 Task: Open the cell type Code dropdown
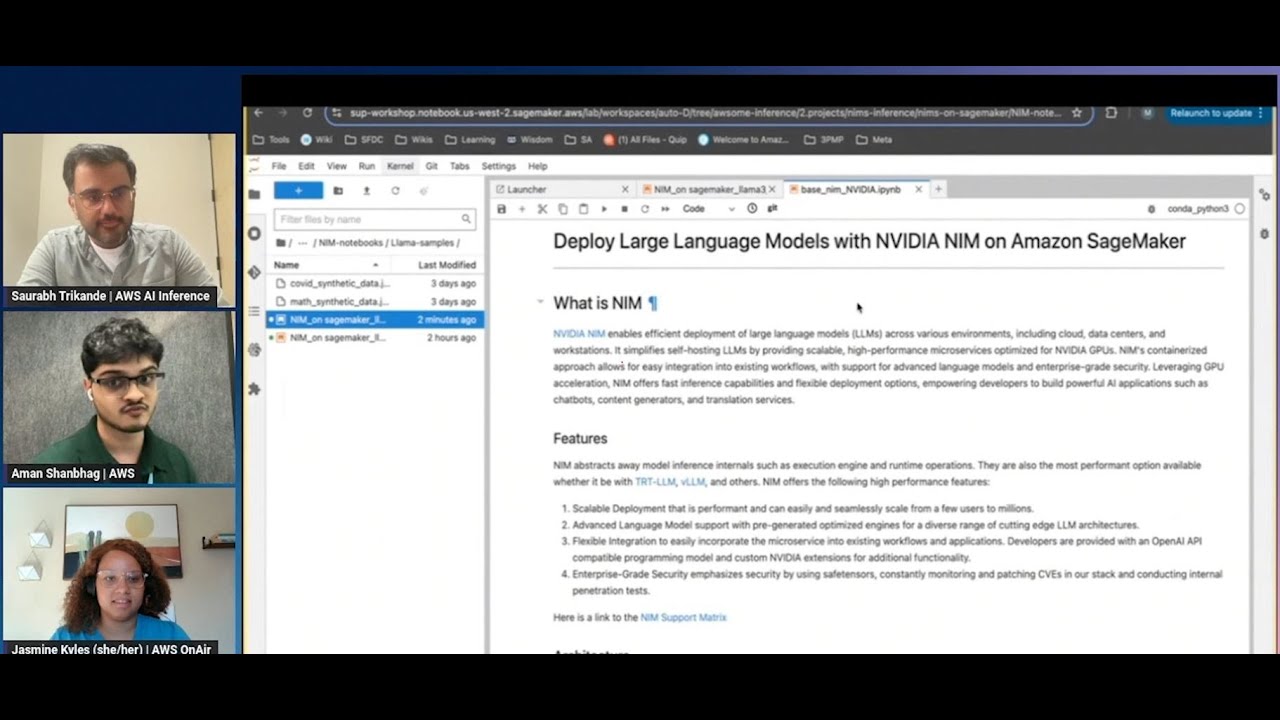[x=708, y=209]
